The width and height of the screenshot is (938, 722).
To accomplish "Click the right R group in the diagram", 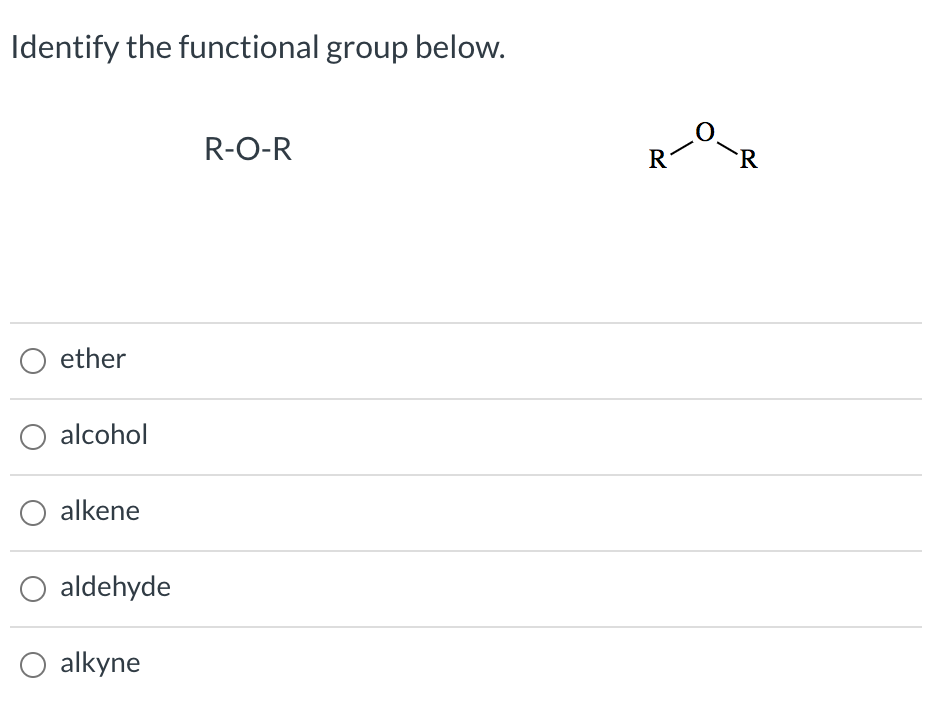I will [748, 160].
